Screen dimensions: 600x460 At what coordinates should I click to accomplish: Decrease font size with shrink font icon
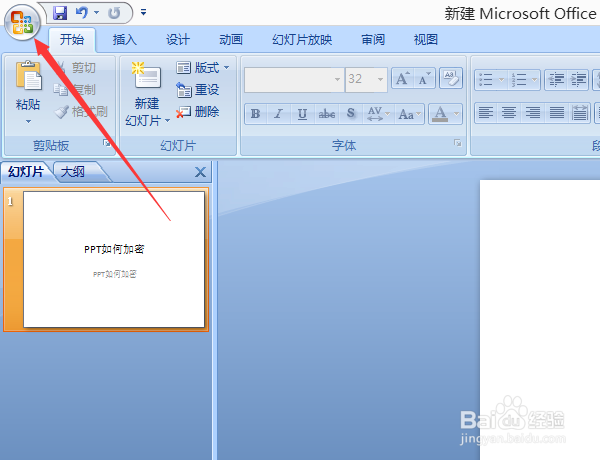coord(424,78)
